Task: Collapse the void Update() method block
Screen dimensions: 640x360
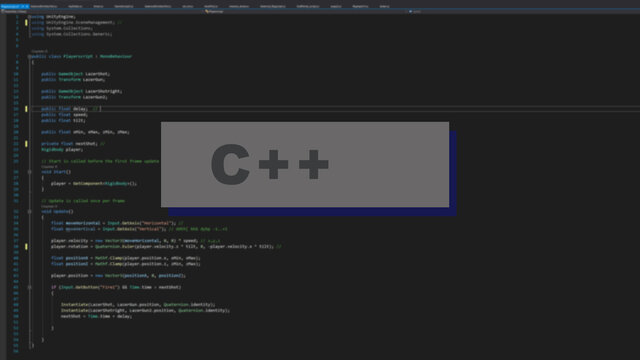Action: pyautogui.click(x=29, y=211)
